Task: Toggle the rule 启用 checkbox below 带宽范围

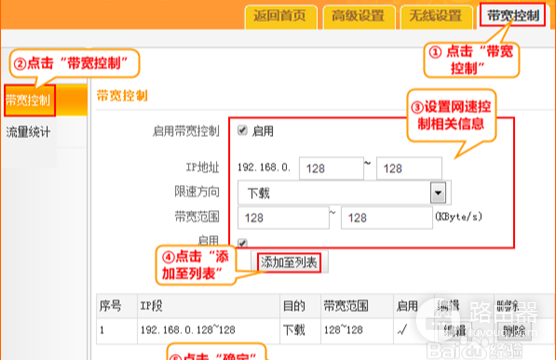Action: (x=242, y=243)
